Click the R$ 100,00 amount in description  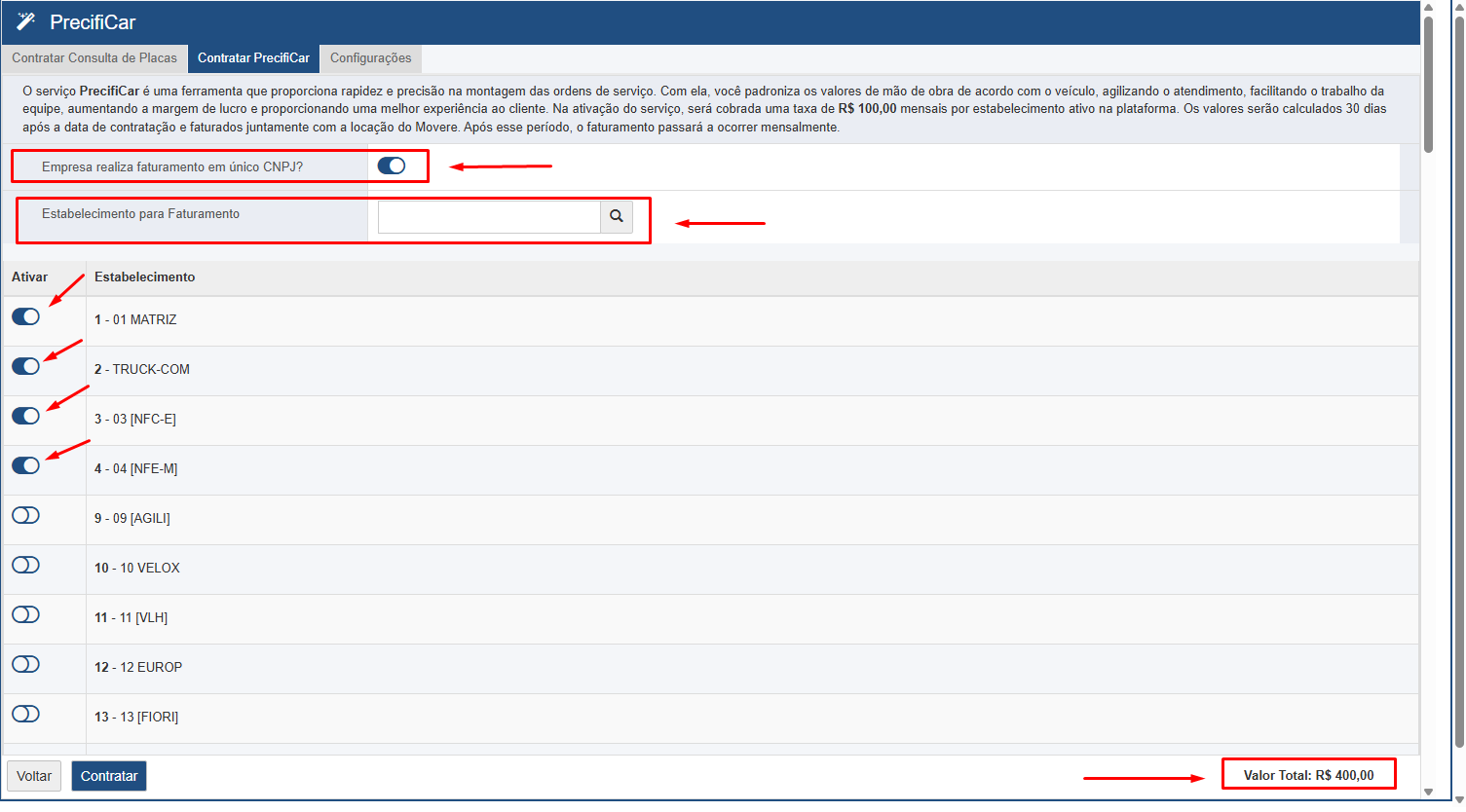[867, 109]
